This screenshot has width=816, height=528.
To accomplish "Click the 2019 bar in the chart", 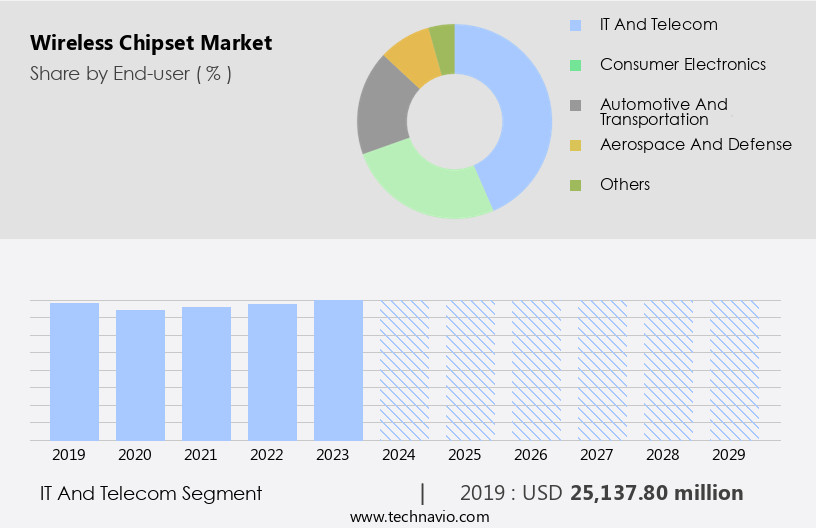I will pos(74,371).
